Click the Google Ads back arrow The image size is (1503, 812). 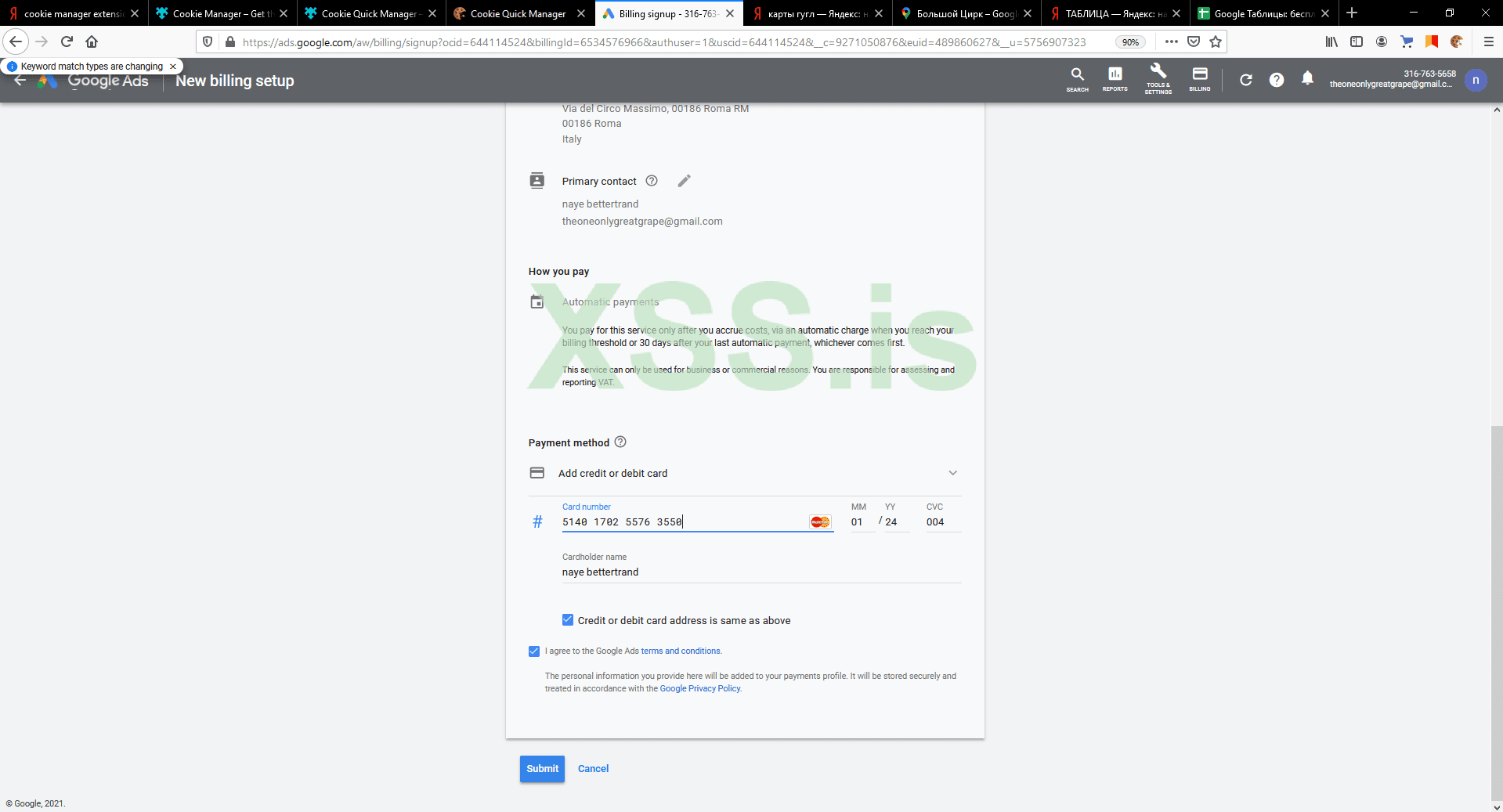point(20,81)
